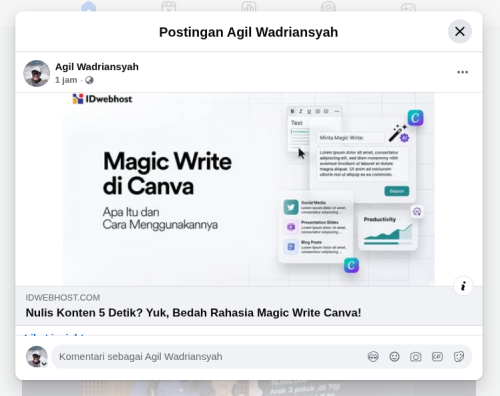The image size is (500, 396).
Task: Insert an avatar sticker in comment
Action: (373, 357)
